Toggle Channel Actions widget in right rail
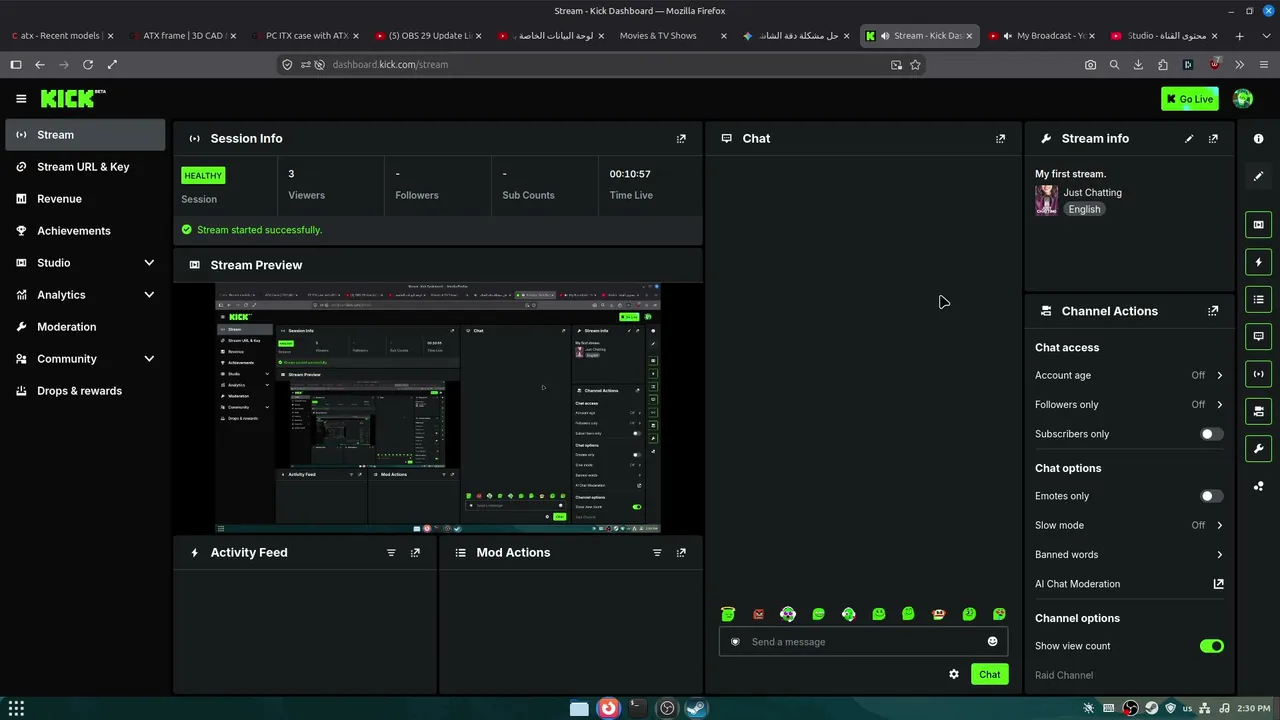 [1259, 411]
